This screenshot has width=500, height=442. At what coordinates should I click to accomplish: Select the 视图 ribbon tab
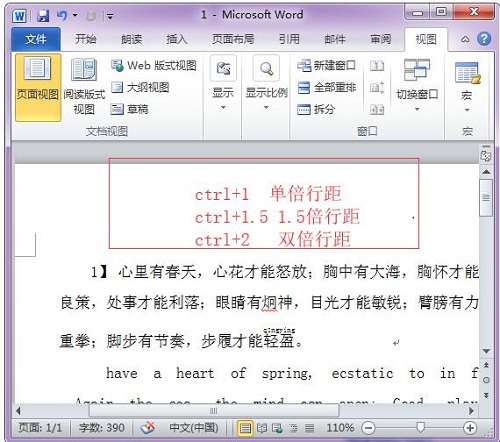pos(426,39)
